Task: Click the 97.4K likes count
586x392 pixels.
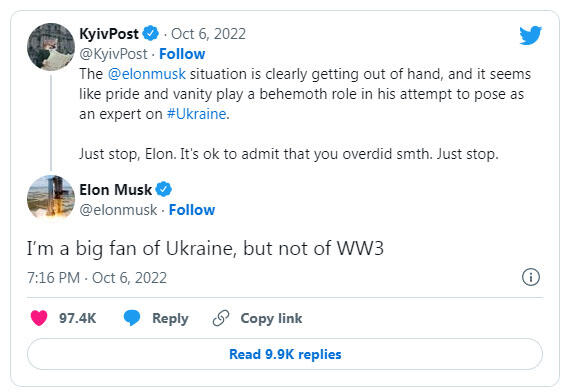Action: [77, 318]
